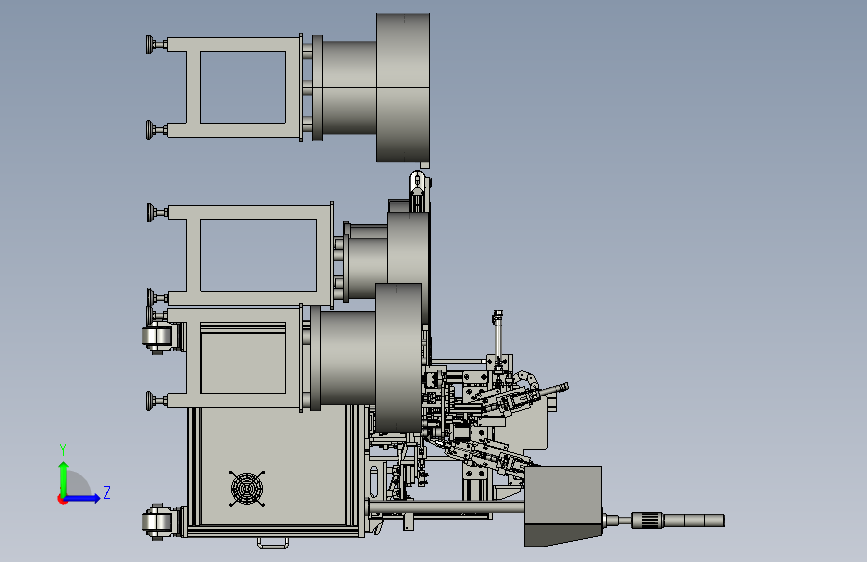Select the gray box housing at the lower right
The width and height of the screenshot is (867, 562).
pos(563,506)
